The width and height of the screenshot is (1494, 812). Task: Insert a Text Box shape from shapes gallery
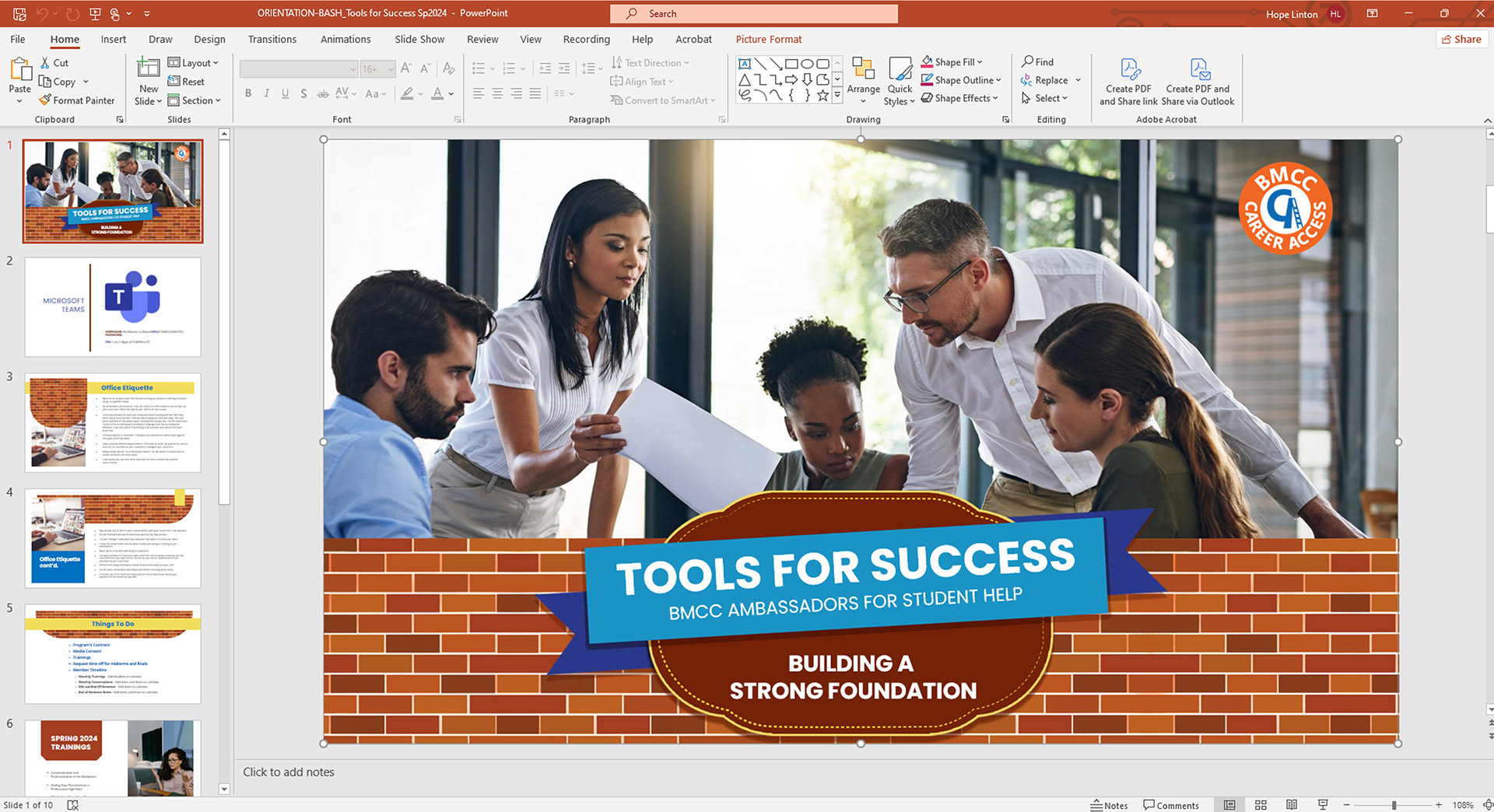(745, 64)
